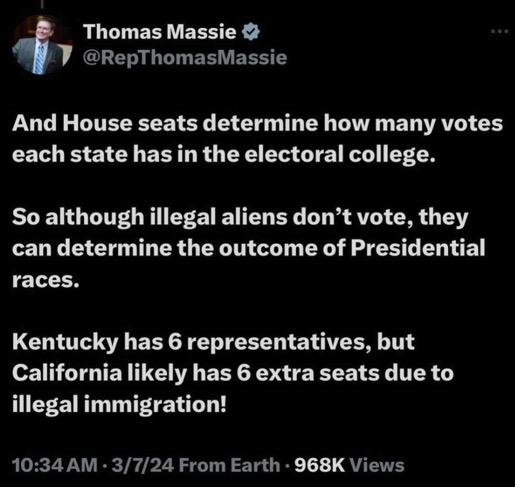This screenshot has width=515, height=487.
Task: Click the word Kentucky in the tweet
Action: pos(65,342)
